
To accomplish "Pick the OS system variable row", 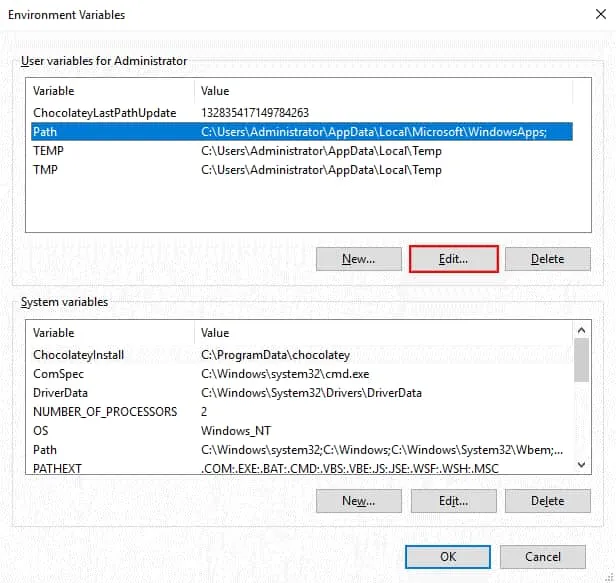I will pyautogui.click(x=41, y=431).
